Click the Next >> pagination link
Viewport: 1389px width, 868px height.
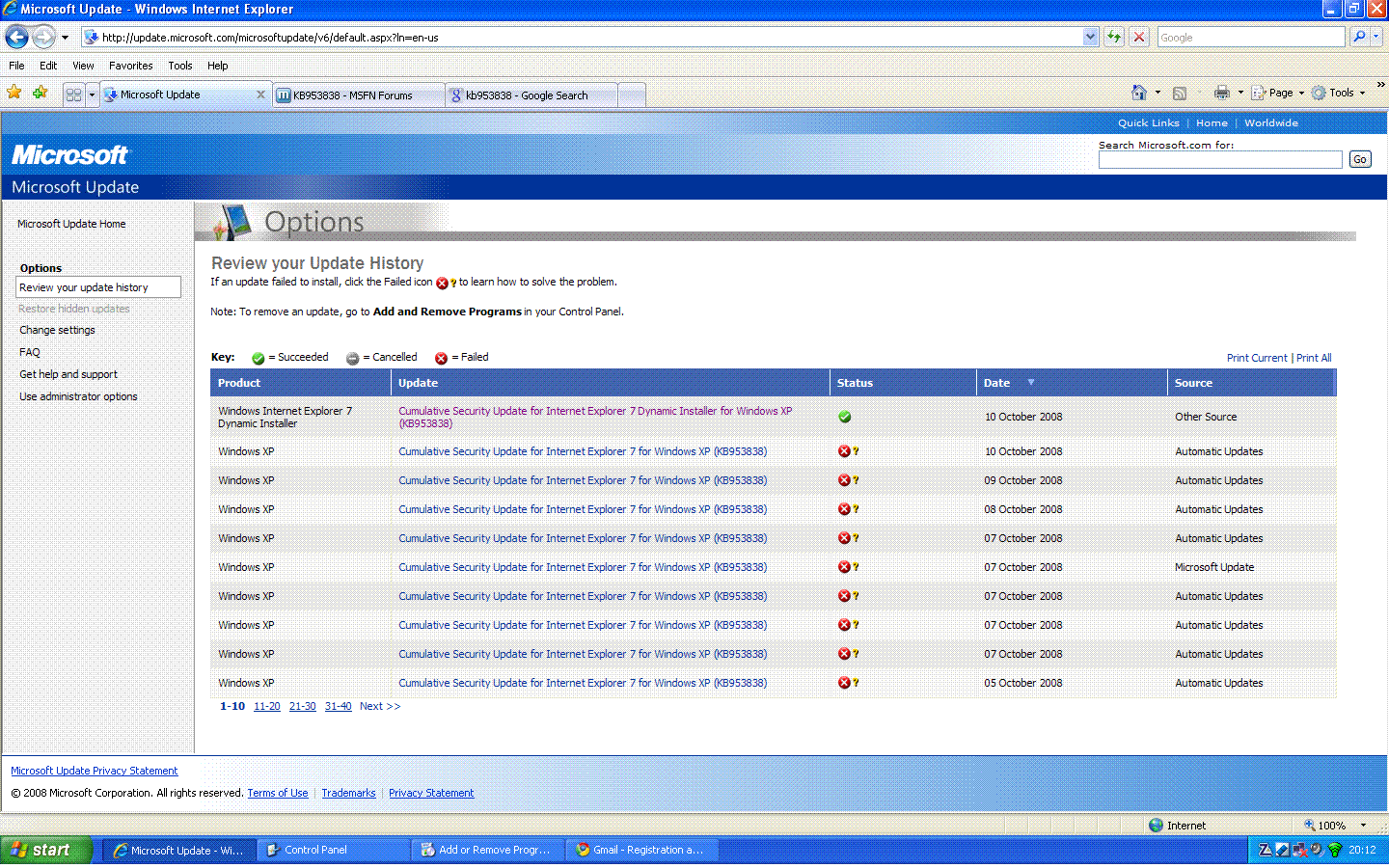tap(379, 706)
